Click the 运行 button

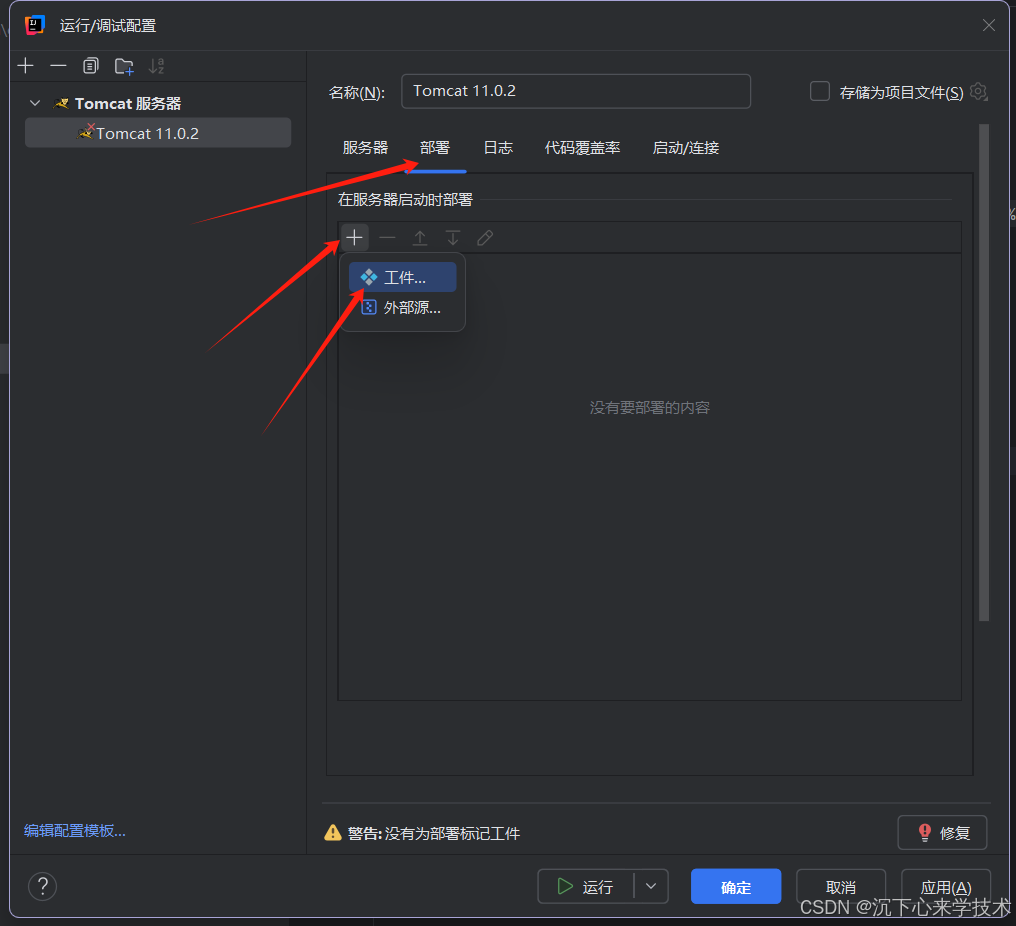tap(586, 886)
